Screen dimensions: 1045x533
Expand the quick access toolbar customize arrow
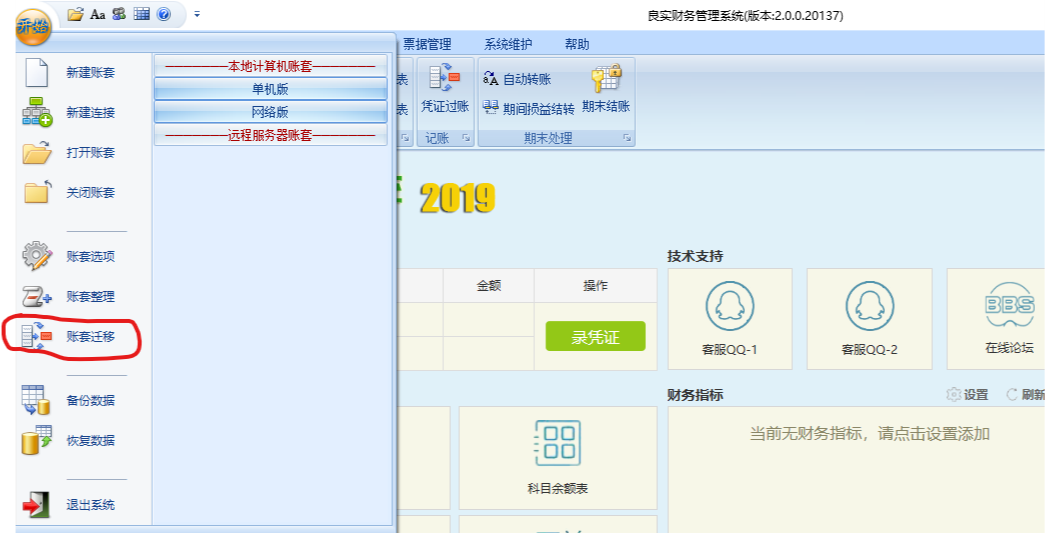[197, 14]
